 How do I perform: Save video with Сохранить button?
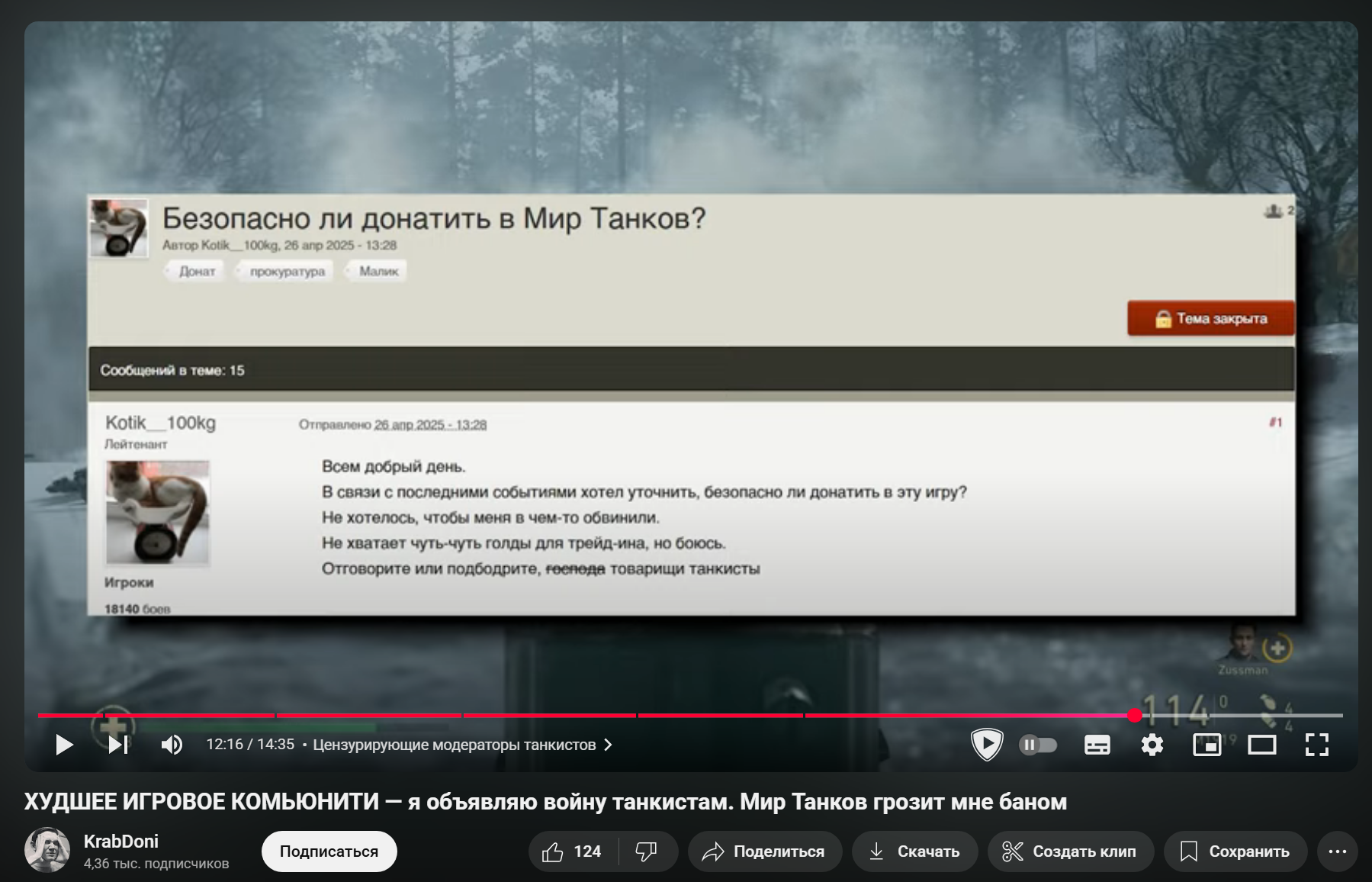1235,851
